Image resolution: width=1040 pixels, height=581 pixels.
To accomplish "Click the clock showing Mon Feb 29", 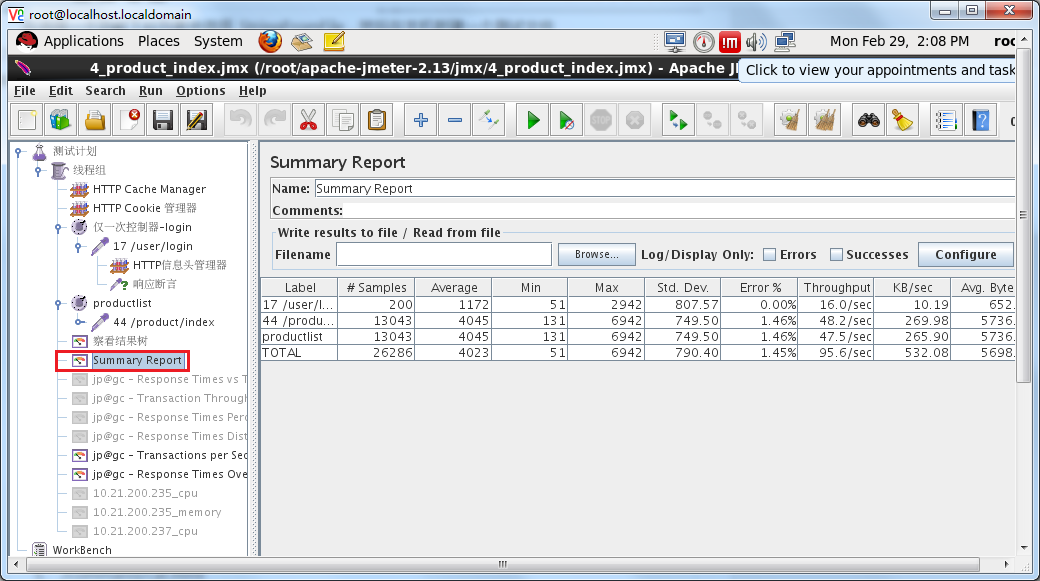I will click(x=899, y=41).
